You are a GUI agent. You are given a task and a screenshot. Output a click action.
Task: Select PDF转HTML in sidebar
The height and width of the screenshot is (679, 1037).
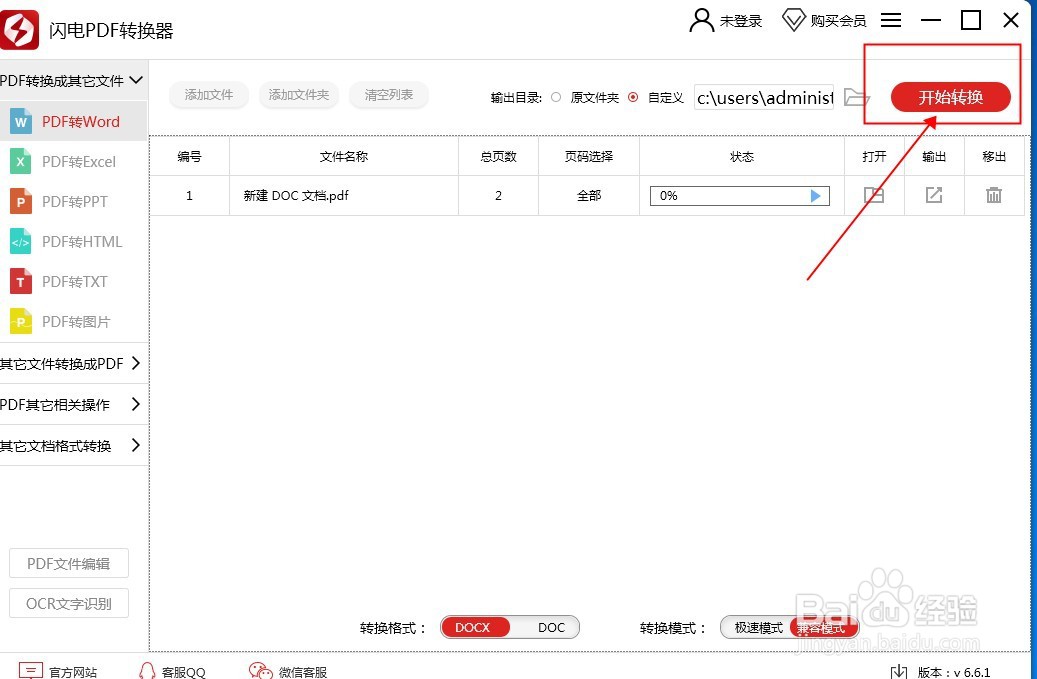point(73,242)
